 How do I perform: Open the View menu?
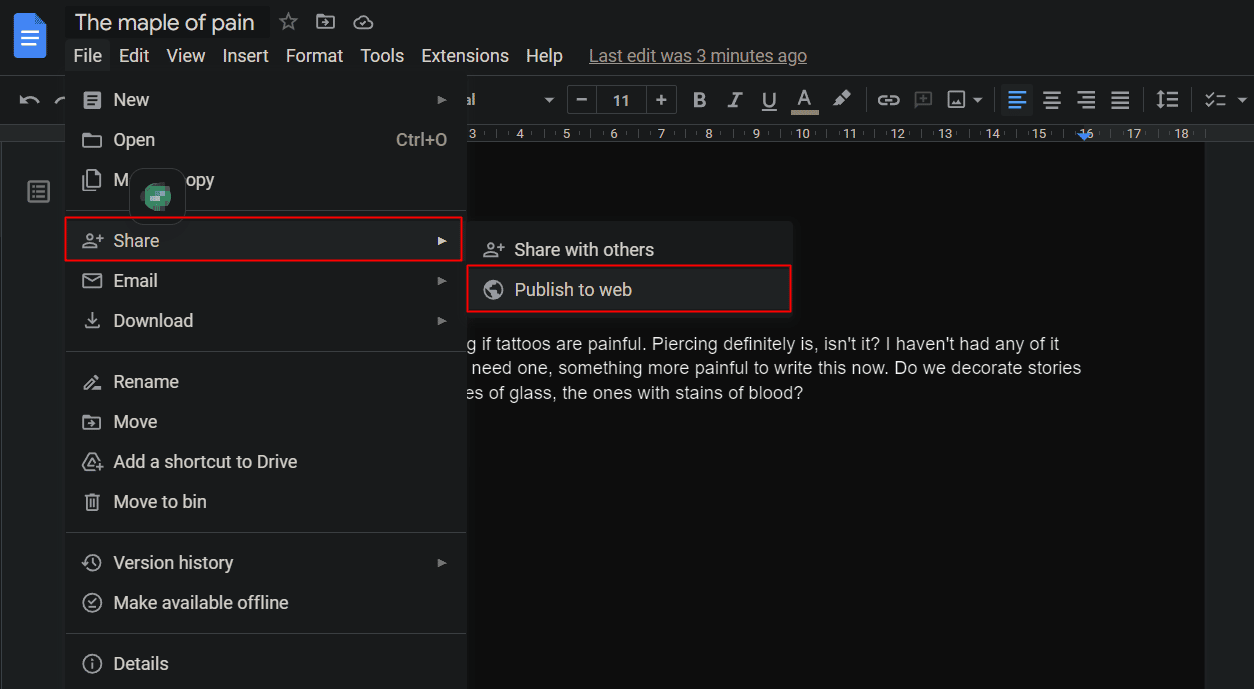(186, 56)
